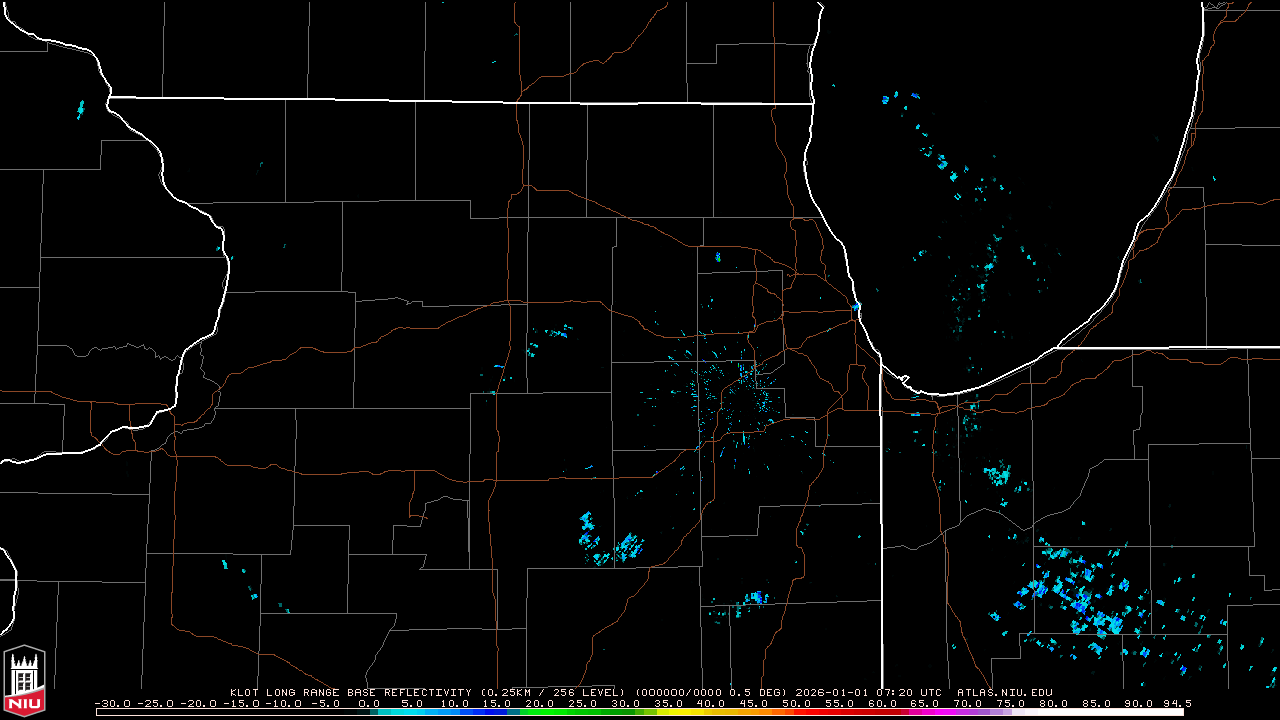Click the 94.5 label on reflectivity scale
The width and height of the screenshot is (1280, 720).
[x=1177, y=703]
